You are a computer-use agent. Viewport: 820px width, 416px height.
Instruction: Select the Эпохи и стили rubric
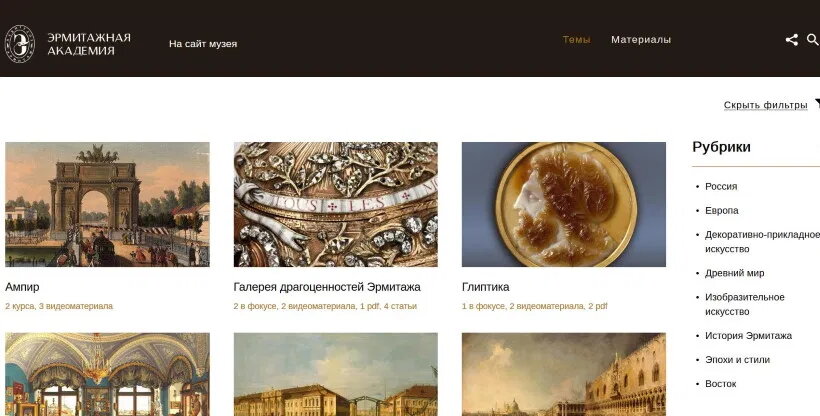pyautogui.click(x=737, y=360)
